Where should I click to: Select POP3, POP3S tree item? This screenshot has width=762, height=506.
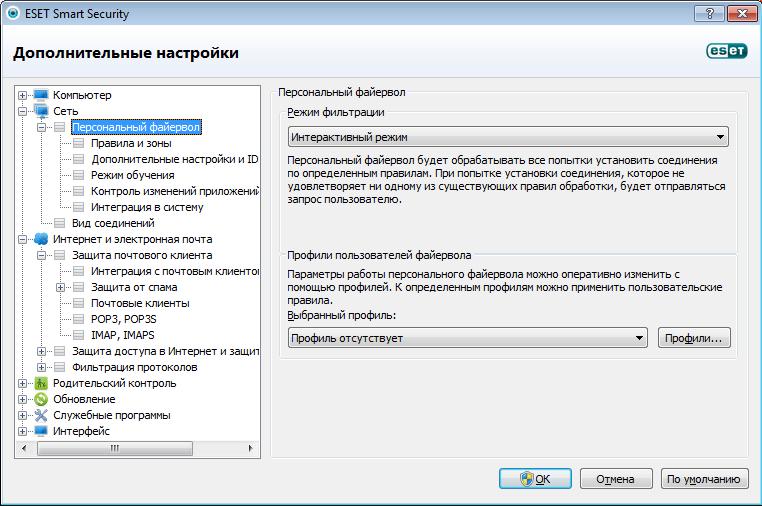point(123,319)
